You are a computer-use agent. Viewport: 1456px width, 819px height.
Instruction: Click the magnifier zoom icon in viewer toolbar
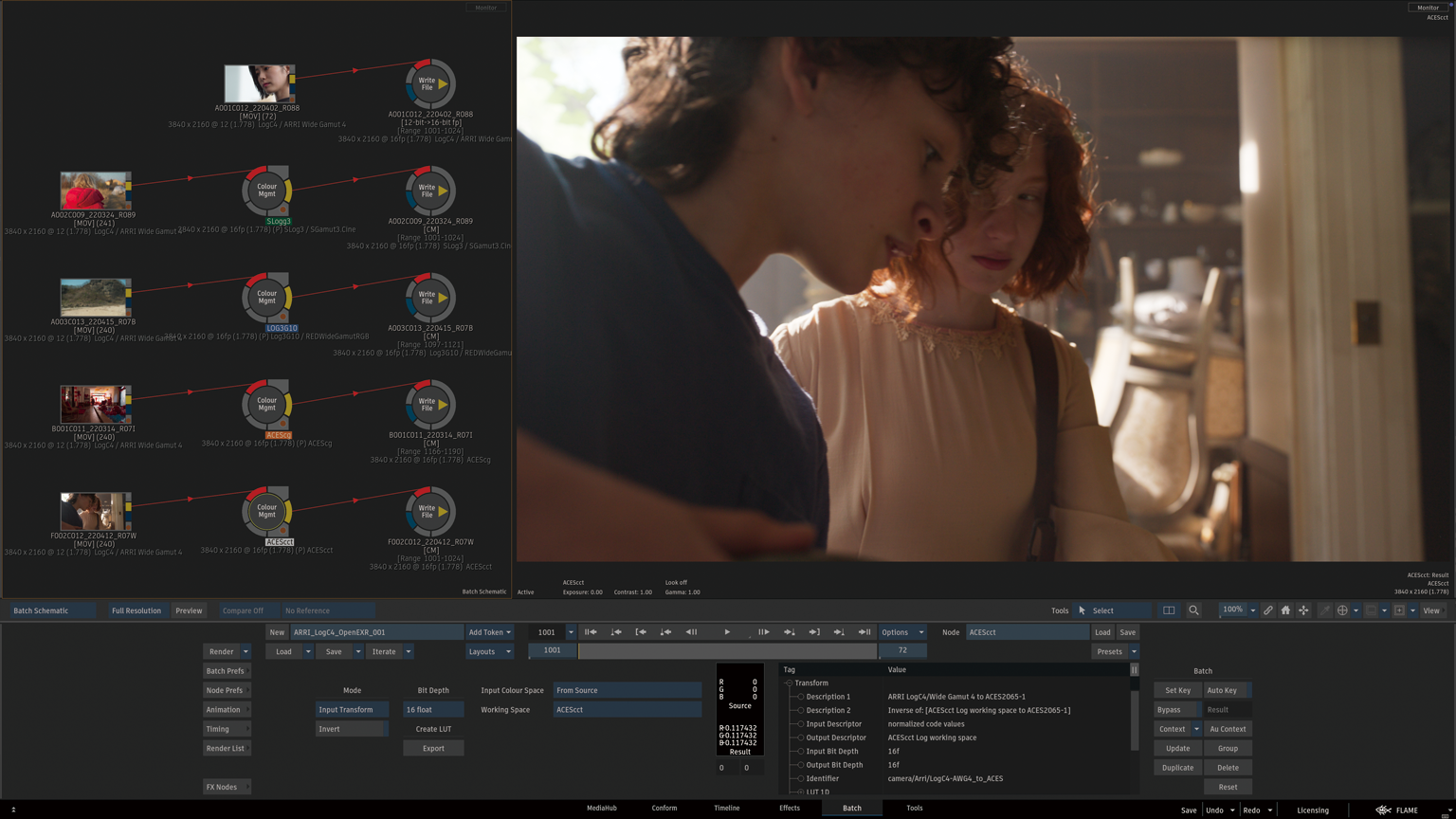(x=1193, y=610)
